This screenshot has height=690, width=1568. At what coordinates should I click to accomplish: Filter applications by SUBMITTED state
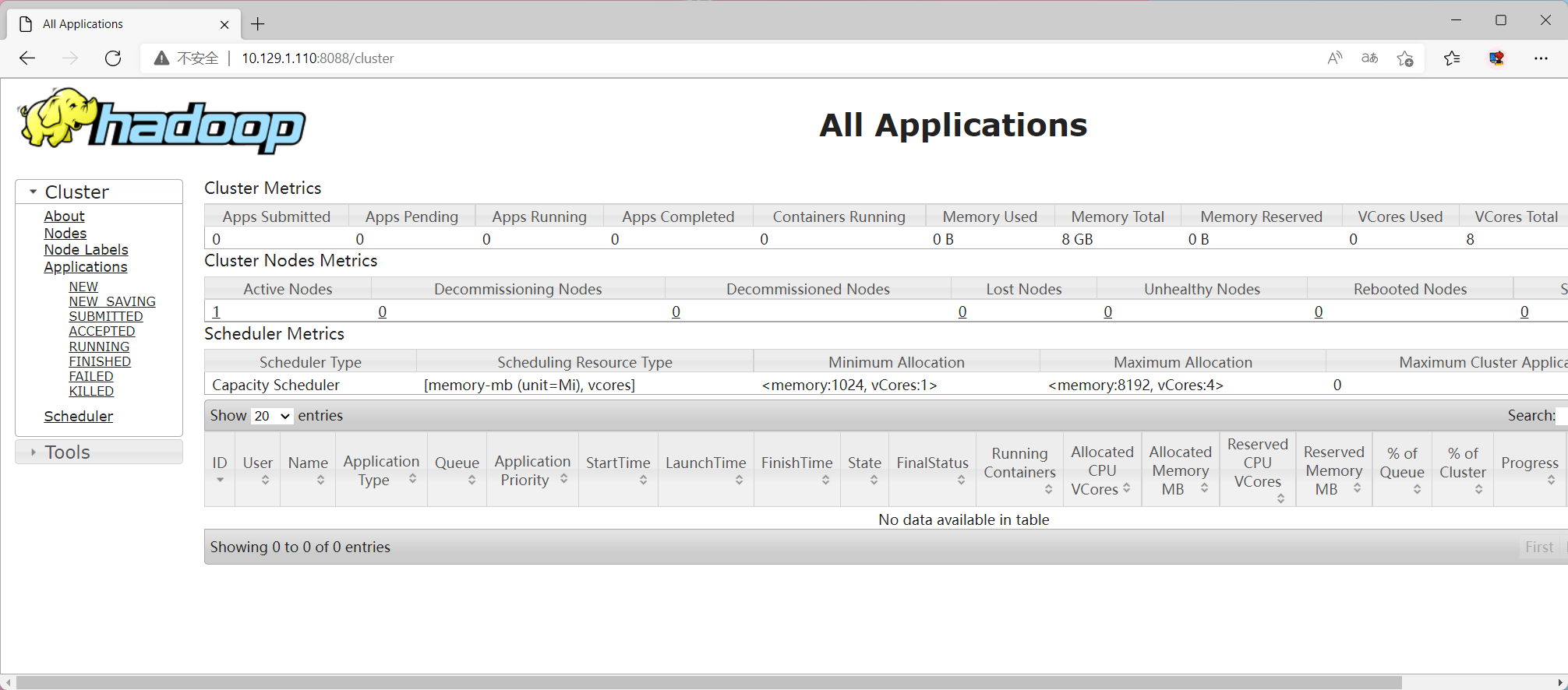coord(106,316)
